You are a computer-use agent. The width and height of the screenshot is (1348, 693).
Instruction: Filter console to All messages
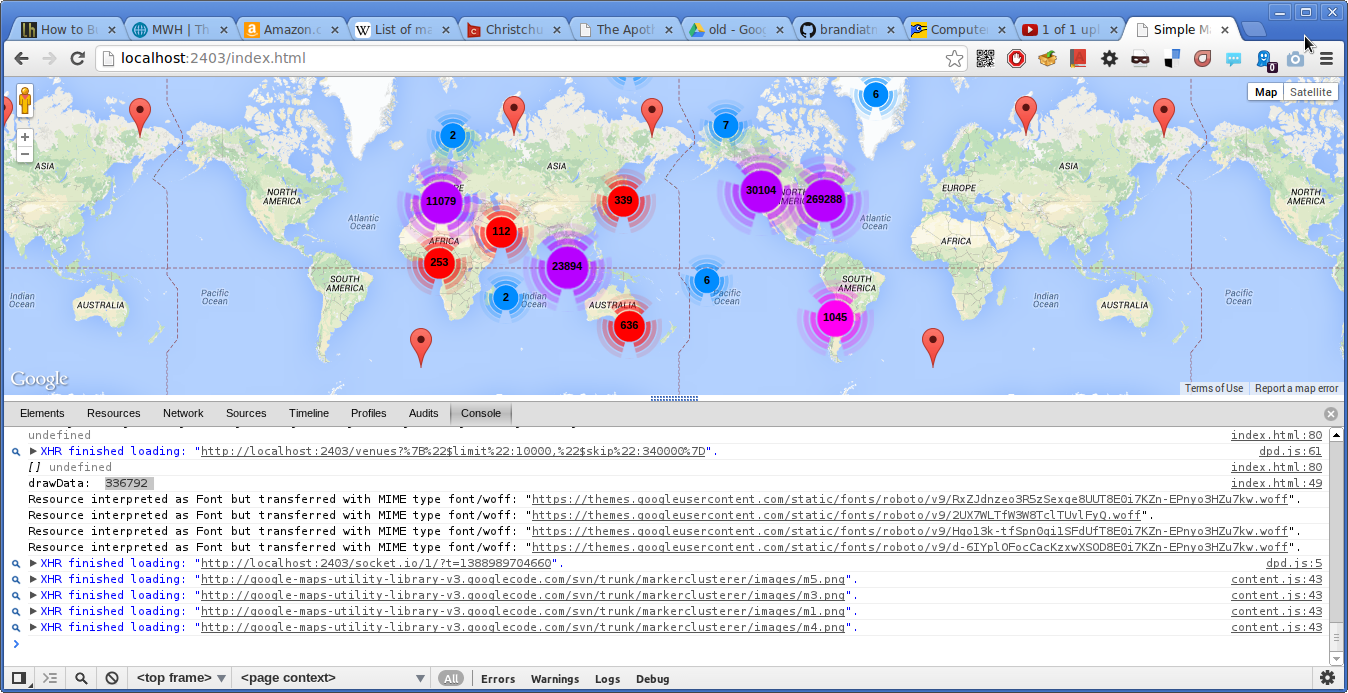click(452, 678)
